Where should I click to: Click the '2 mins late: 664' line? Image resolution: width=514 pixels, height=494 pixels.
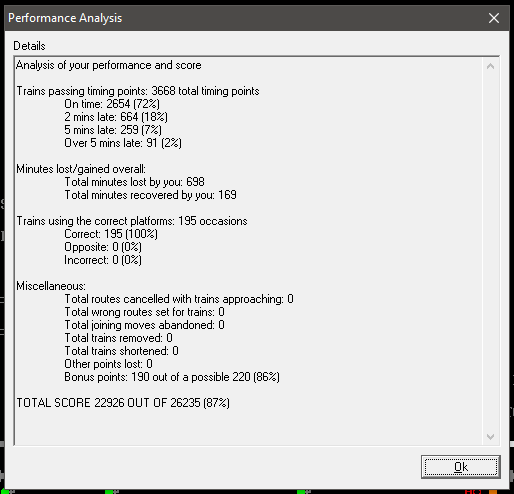pyautogui.click(x=116, y=117)
